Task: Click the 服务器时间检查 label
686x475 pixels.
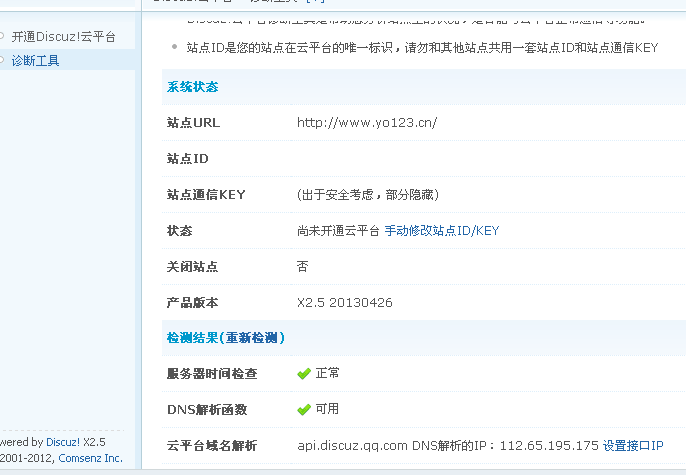Action: click(212, 374)
